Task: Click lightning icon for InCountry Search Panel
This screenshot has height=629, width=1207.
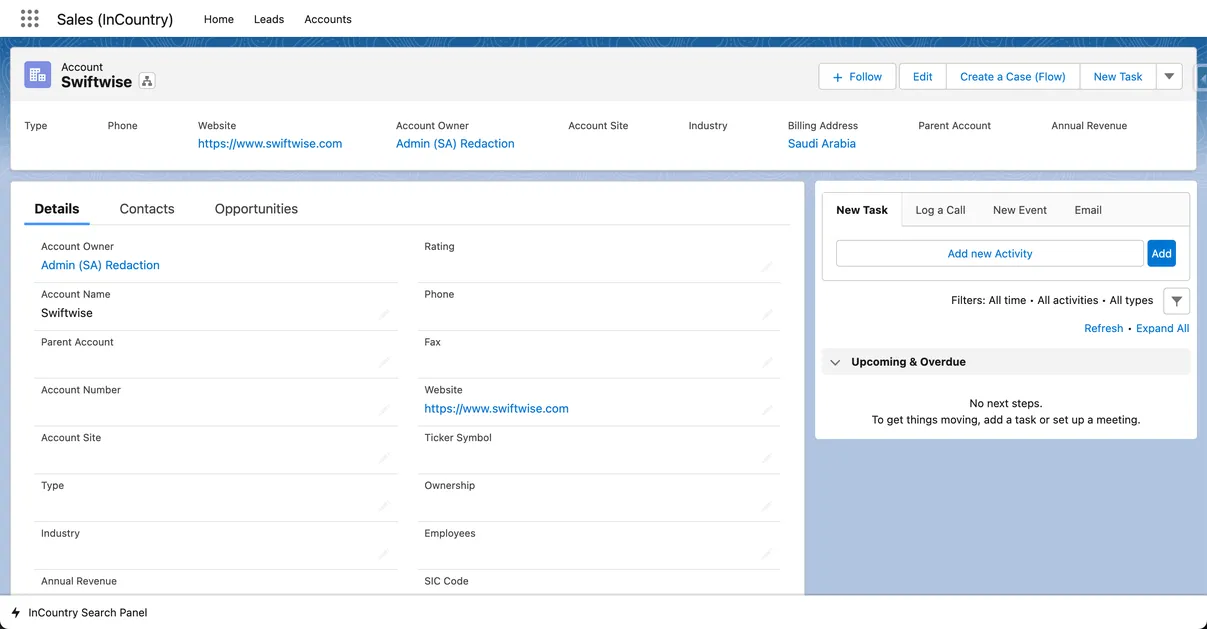Action: [x=16, y=613]
